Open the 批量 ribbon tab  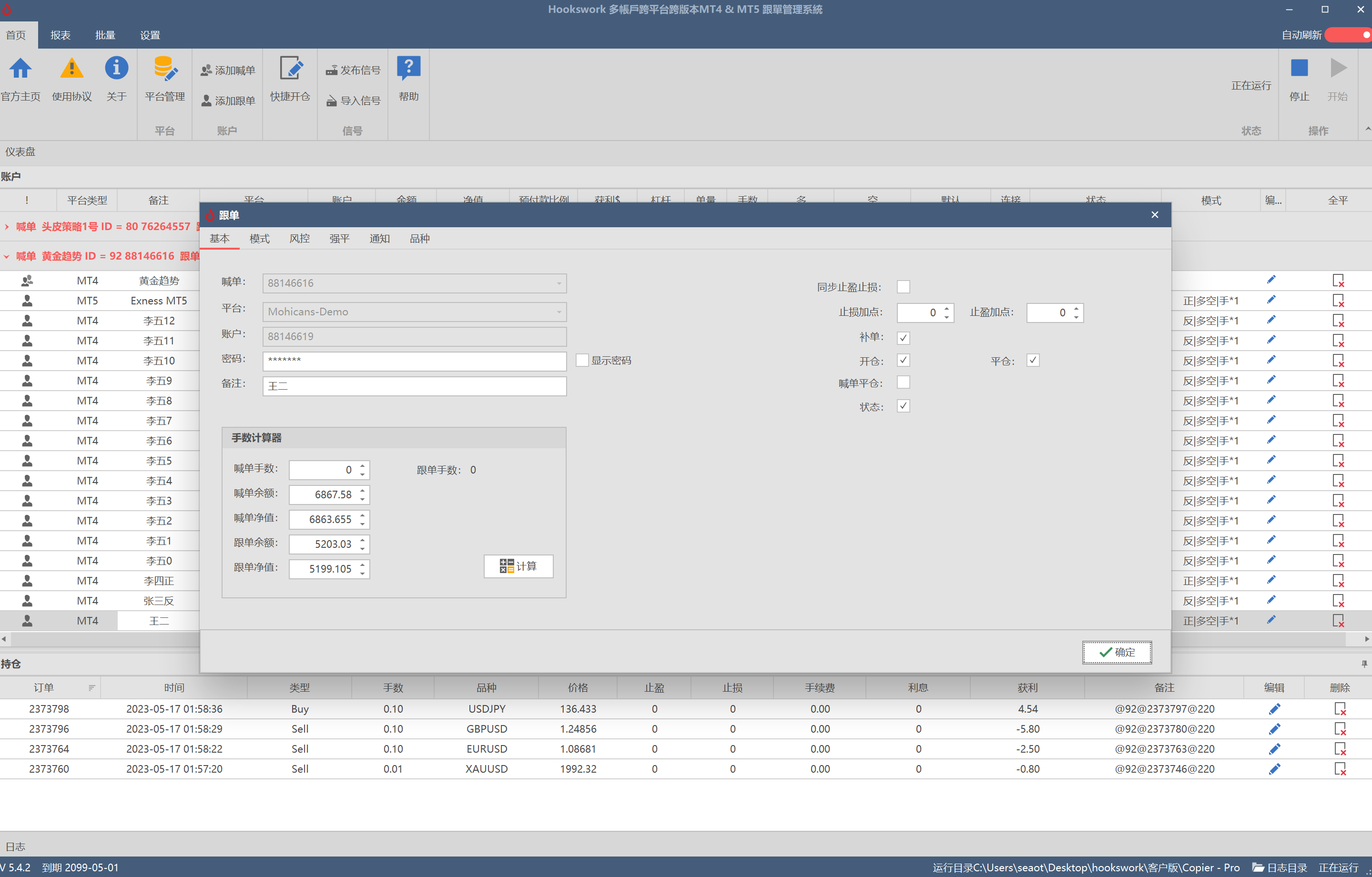pos(105,35)
